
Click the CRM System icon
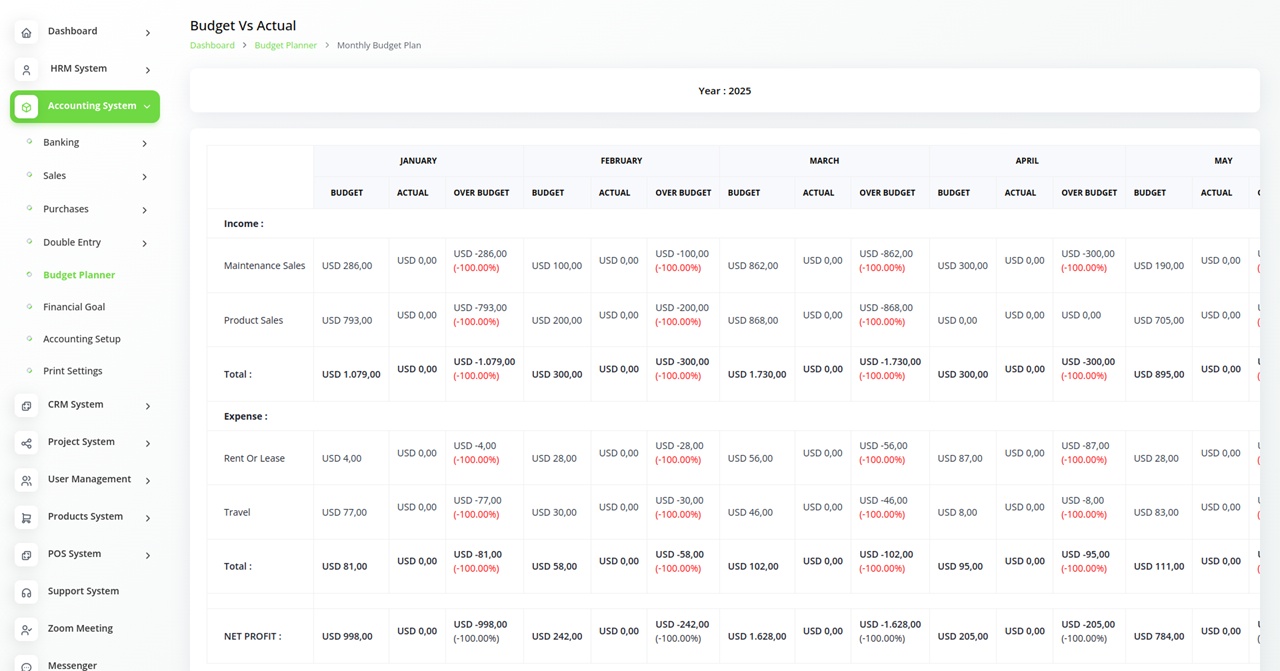[x=26, y=406]
